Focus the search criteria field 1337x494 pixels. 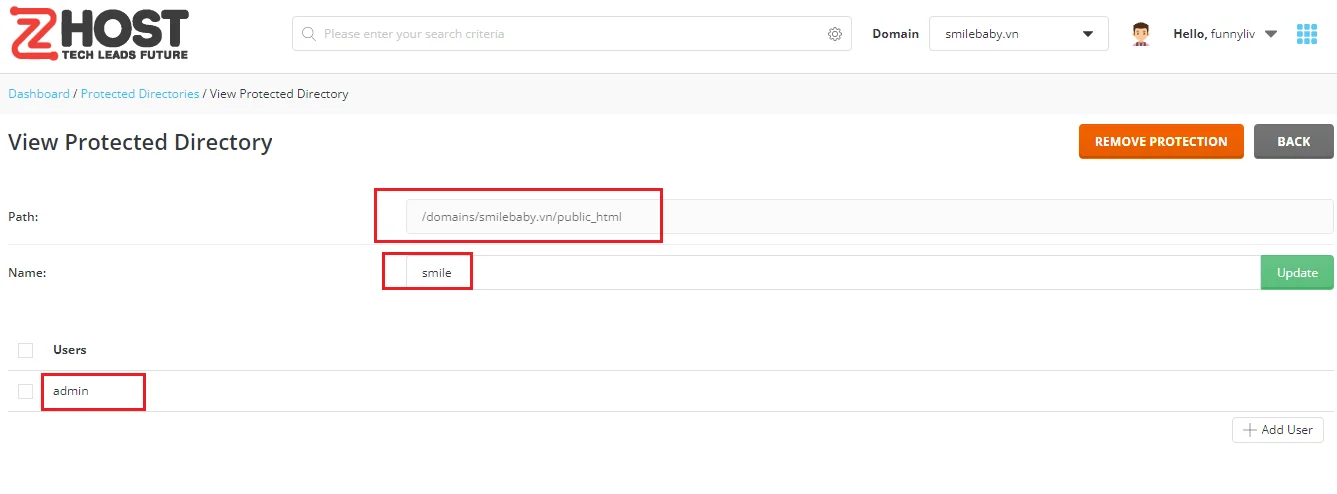coord(570,34)
